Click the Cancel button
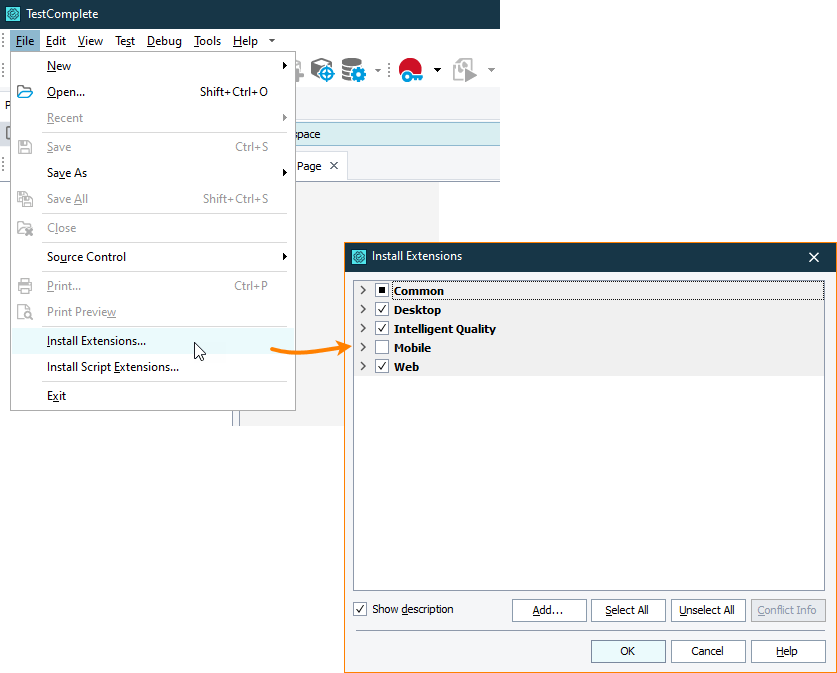 pos(708,651)
